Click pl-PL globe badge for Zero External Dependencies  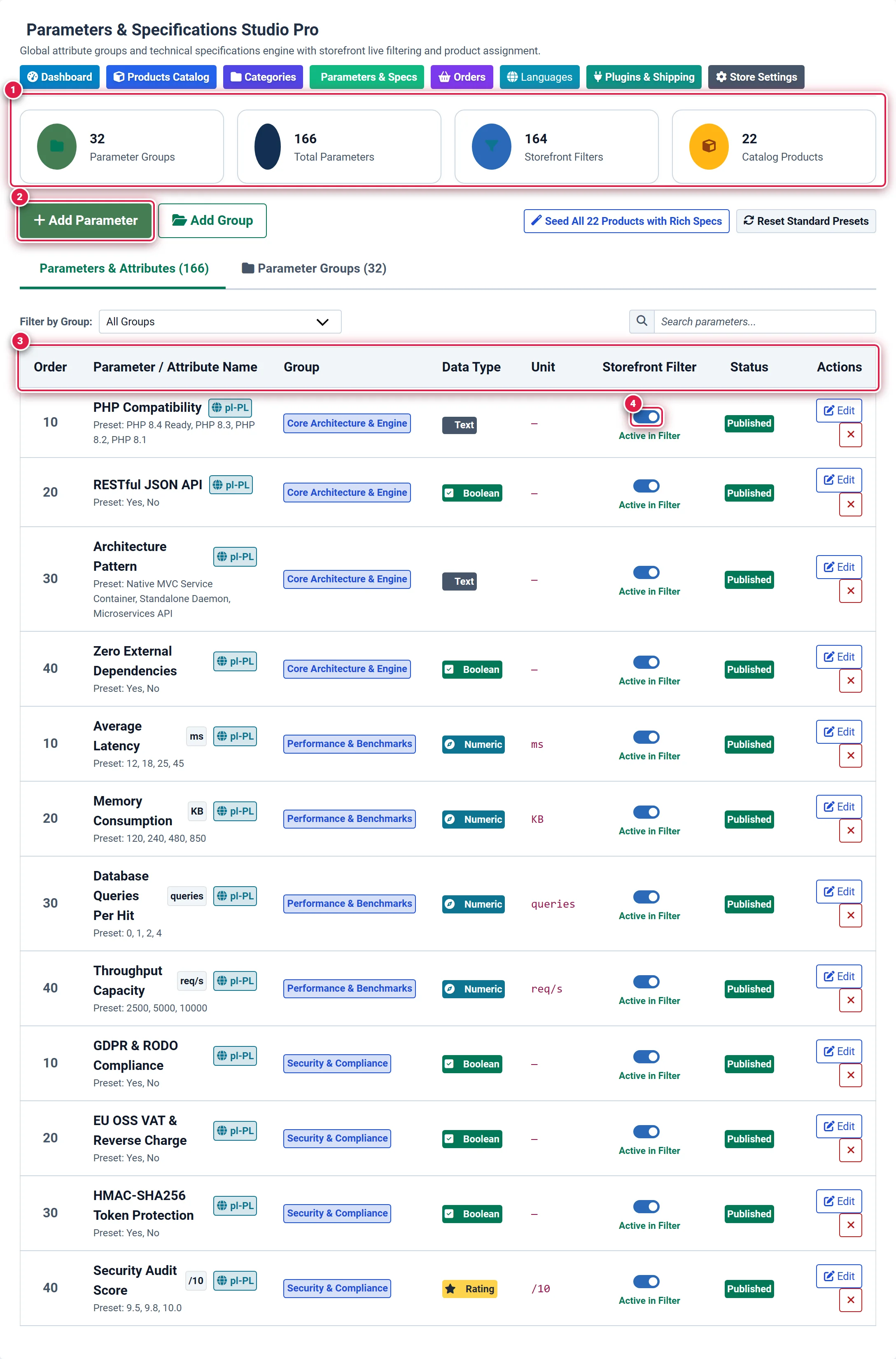[x=235, y=661]
